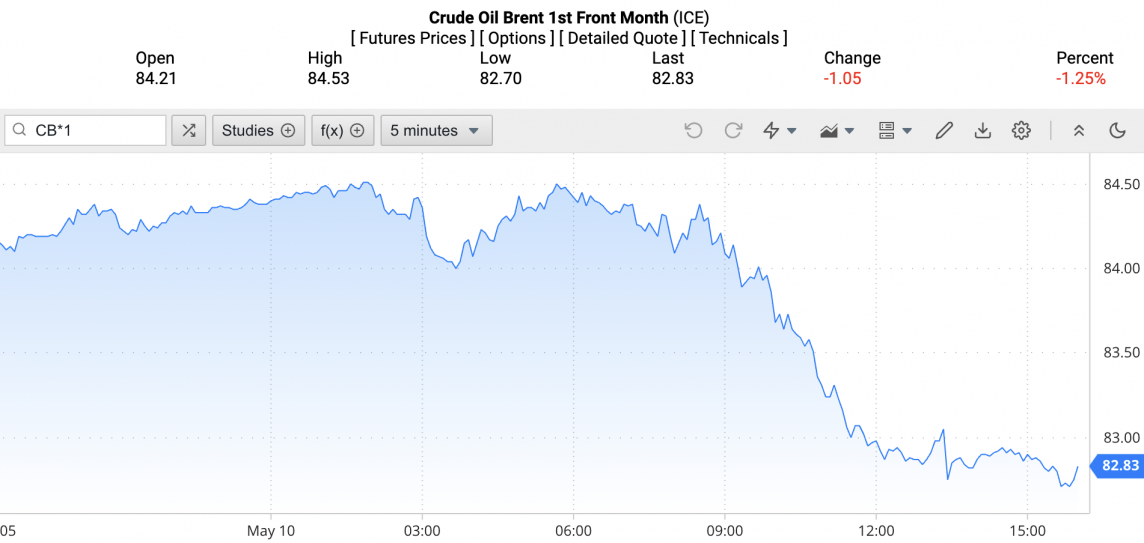Click the search magnifier icon
This screenshot has height=543, width=1144.
19,130
